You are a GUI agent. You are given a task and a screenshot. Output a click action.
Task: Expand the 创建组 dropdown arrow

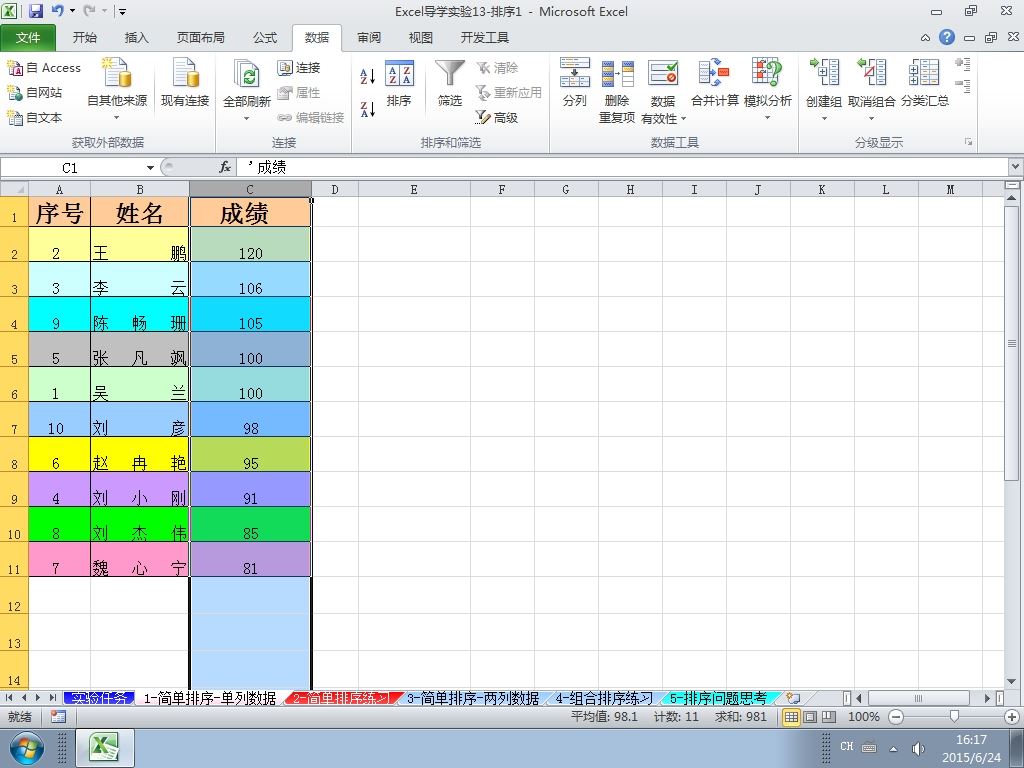point(824,119)
